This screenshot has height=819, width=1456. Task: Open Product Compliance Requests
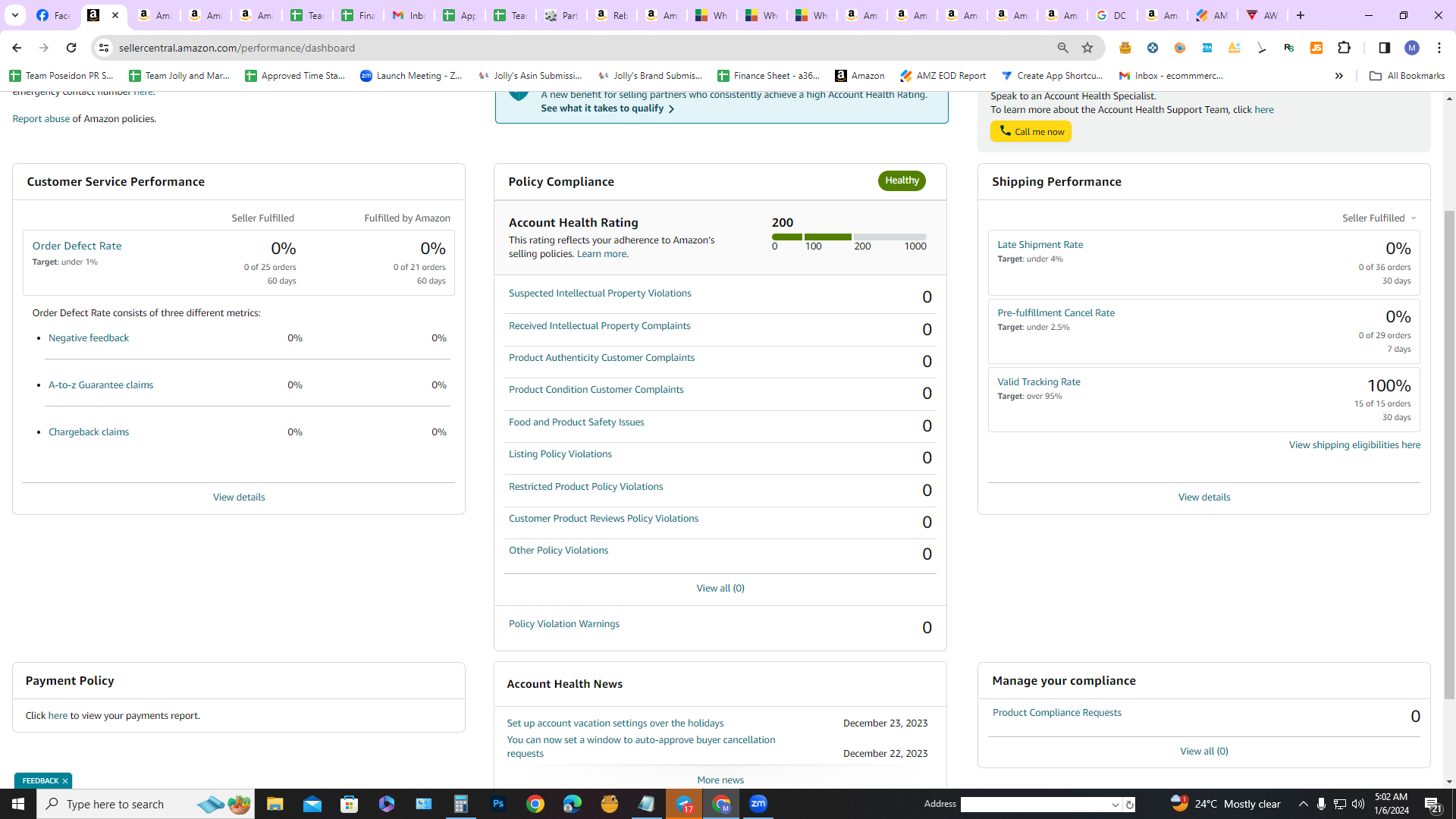(1056, 713)
